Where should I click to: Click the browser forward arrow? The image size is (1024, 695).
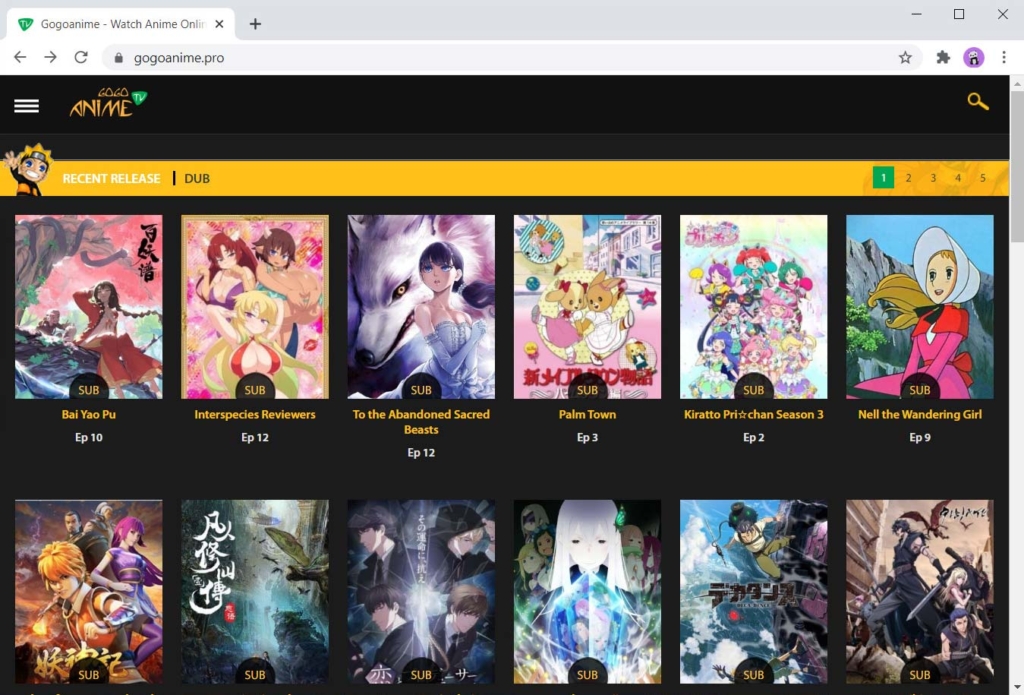(x=50, y=57)
